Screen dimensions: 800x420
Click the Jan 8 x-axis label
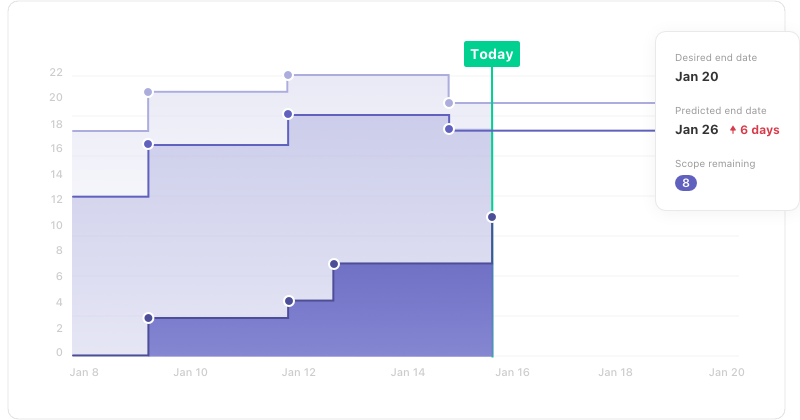coord(84,372)
